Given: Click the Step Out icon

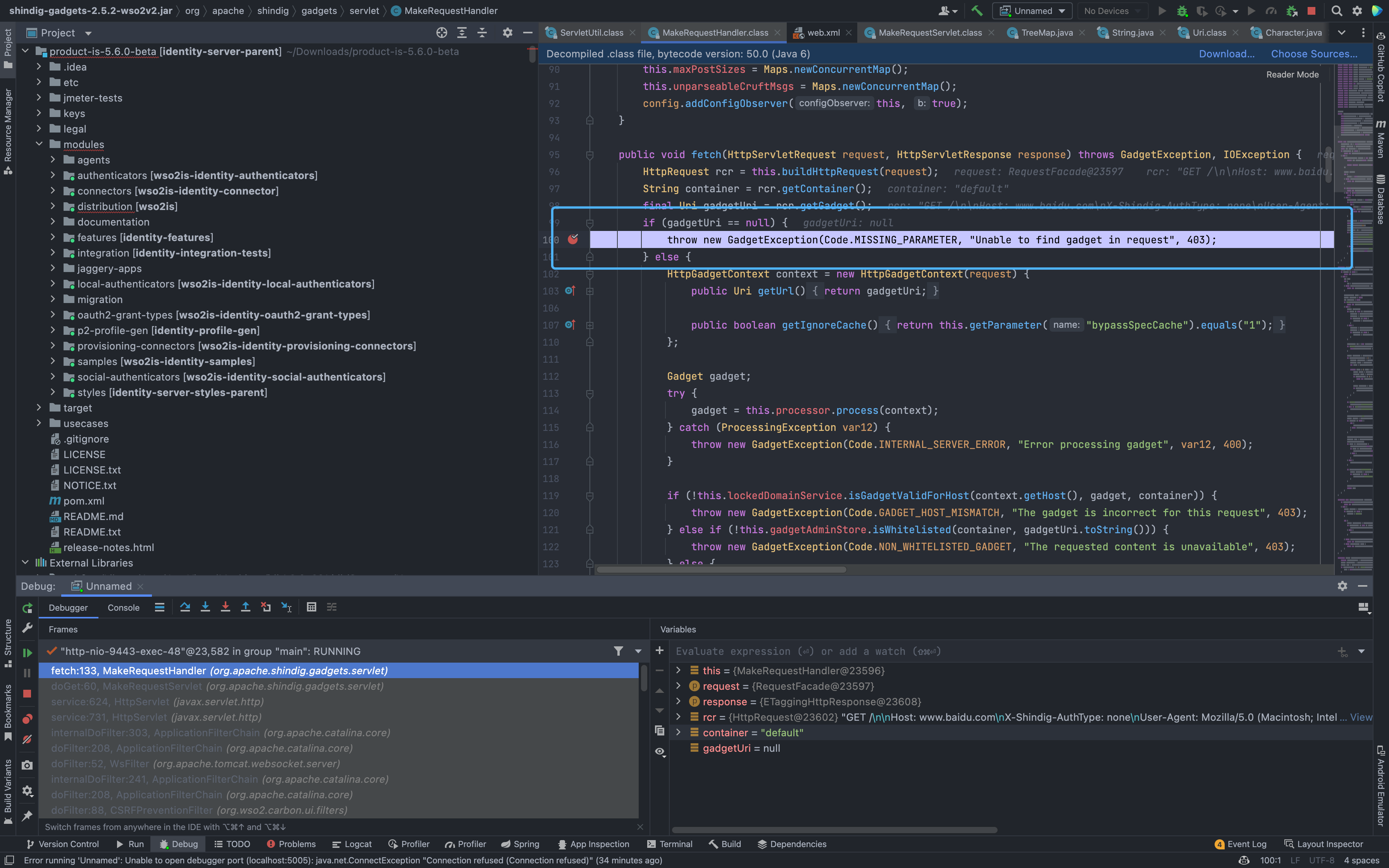Looking at the screenshot, I should click(x=245, y=607).
